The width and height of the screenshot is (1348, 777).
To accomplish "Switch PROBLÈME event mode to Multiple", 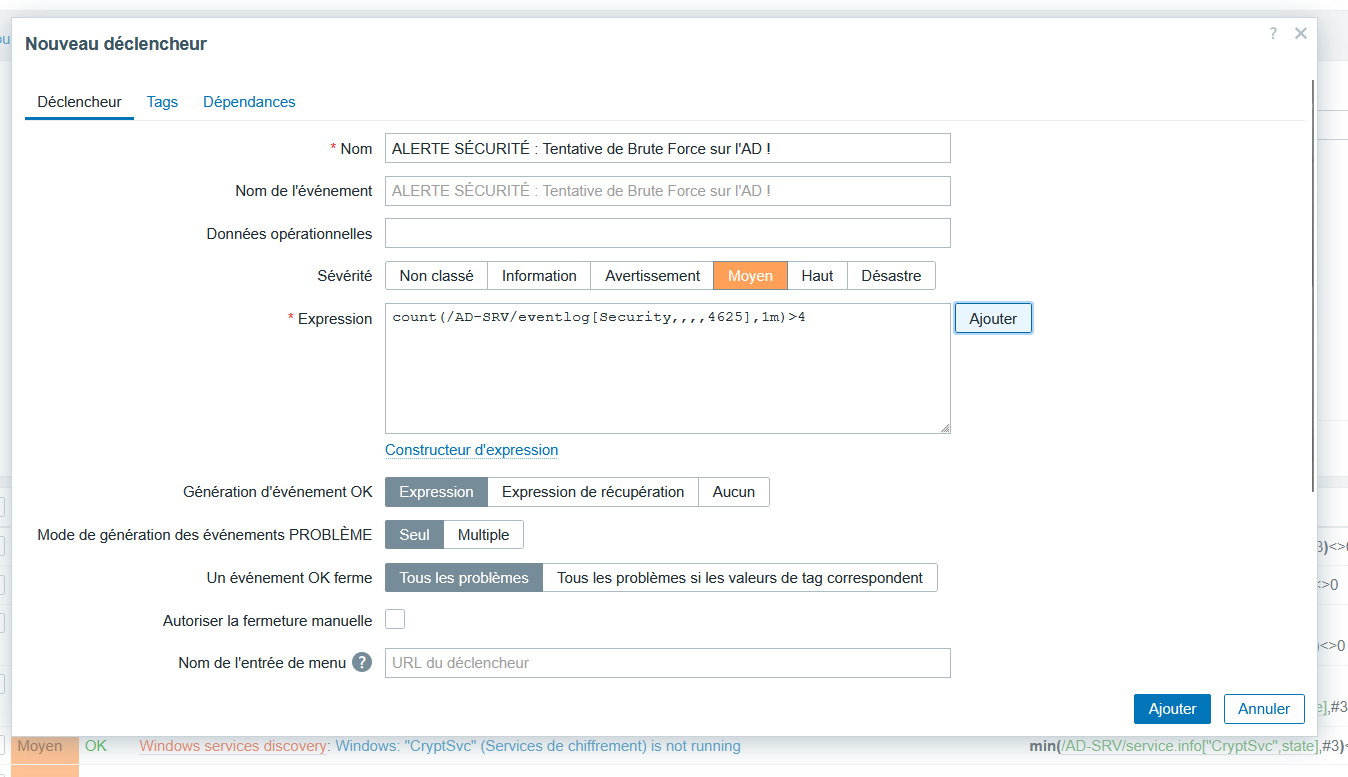I will pos(483,535).
